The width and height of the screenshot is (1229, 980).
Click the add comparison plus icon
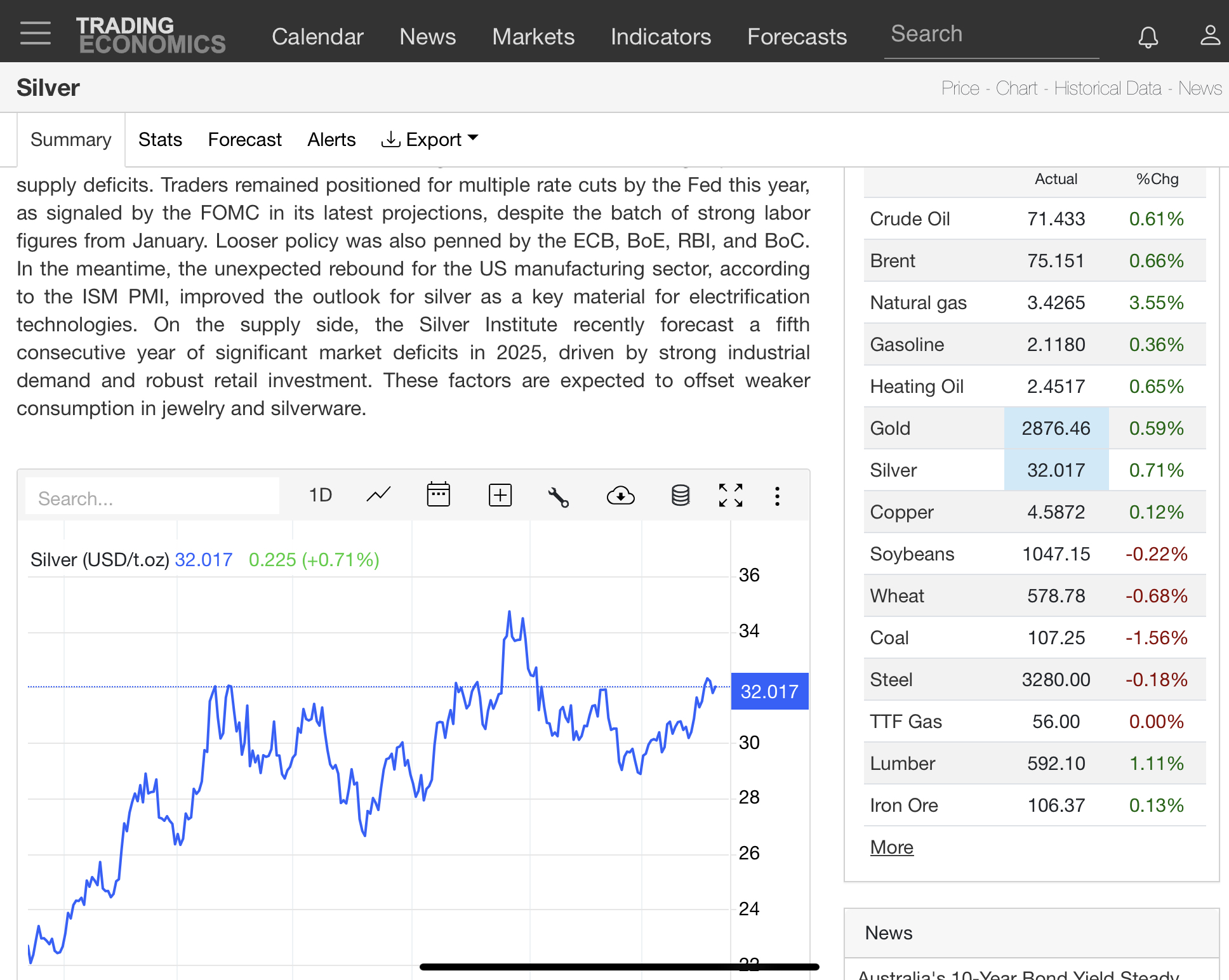click(x=500, y=495)
